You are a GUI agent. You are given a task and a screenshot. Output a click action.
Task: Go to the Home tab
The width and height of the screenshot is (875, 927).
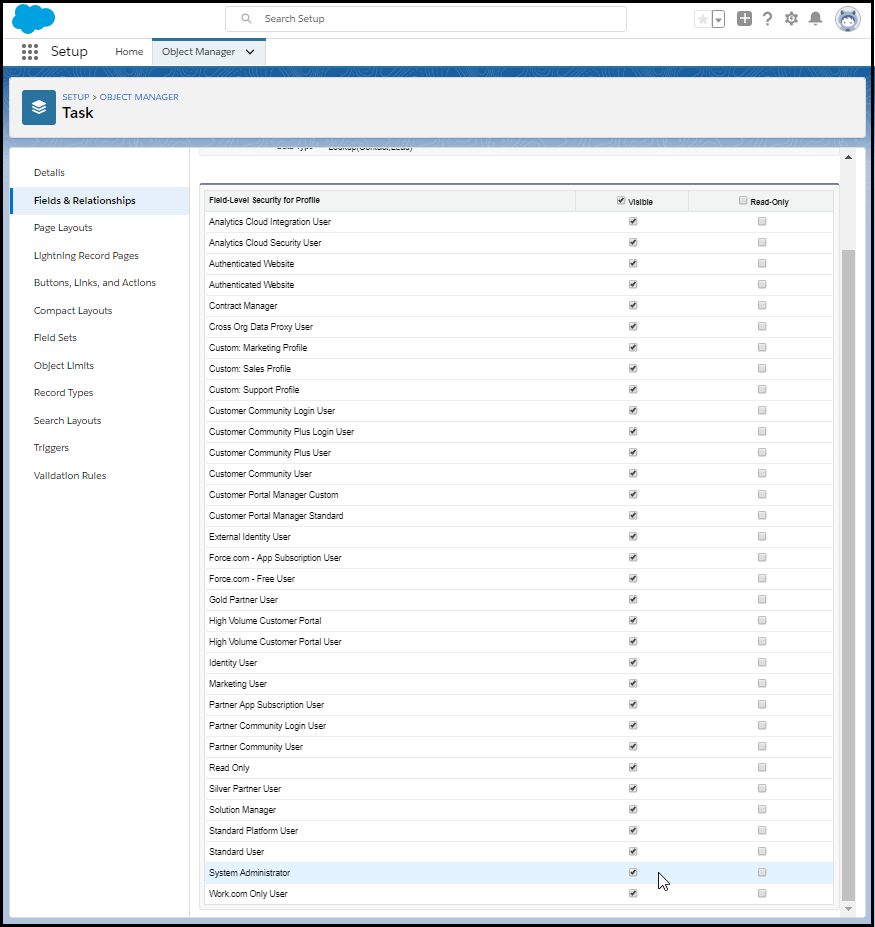[x=129, y=52]
